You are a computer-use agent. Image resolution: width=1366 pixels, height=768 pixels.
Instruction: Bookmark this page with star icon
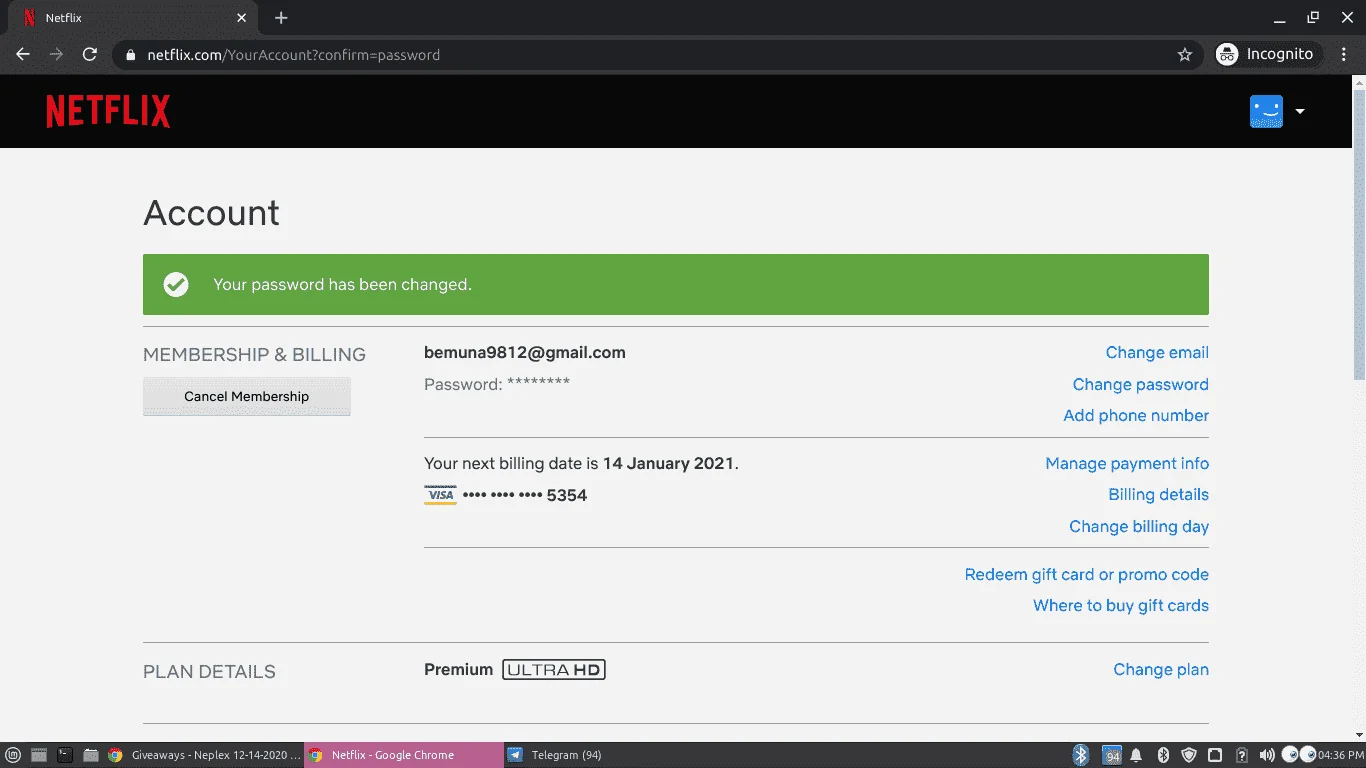coord(1185,55)
